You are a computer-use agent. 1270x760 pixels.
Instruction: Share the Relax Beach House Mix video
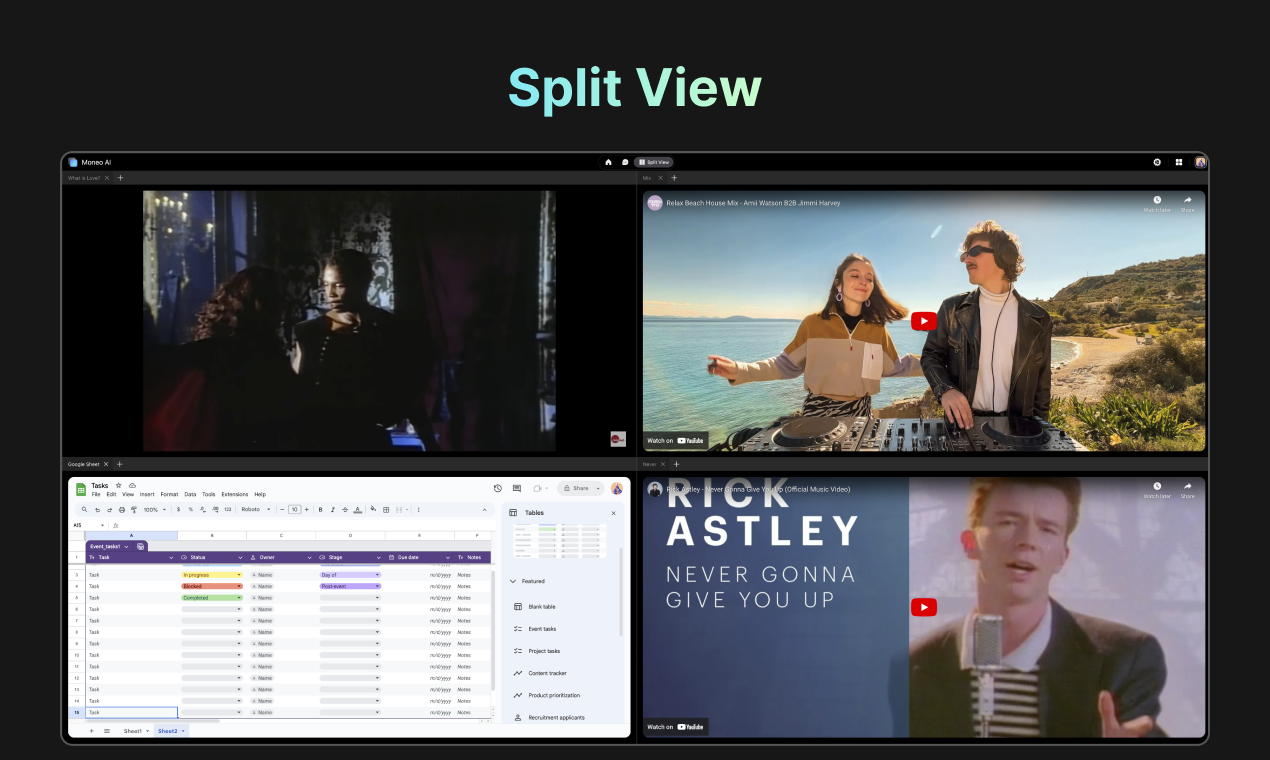click(1187, 204)
